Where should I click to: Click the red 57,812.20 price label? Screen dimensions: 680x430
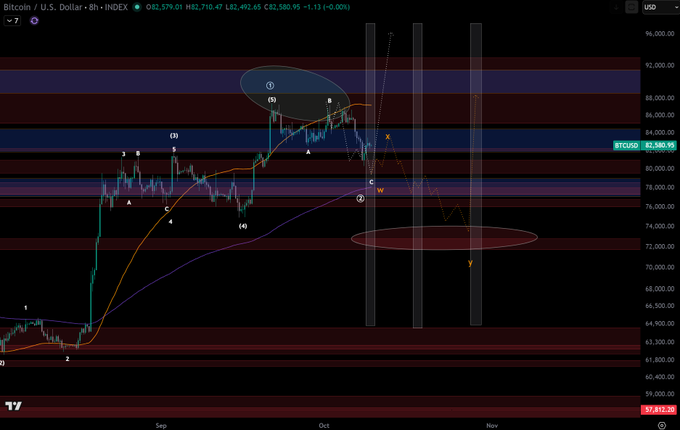[659, 410]
